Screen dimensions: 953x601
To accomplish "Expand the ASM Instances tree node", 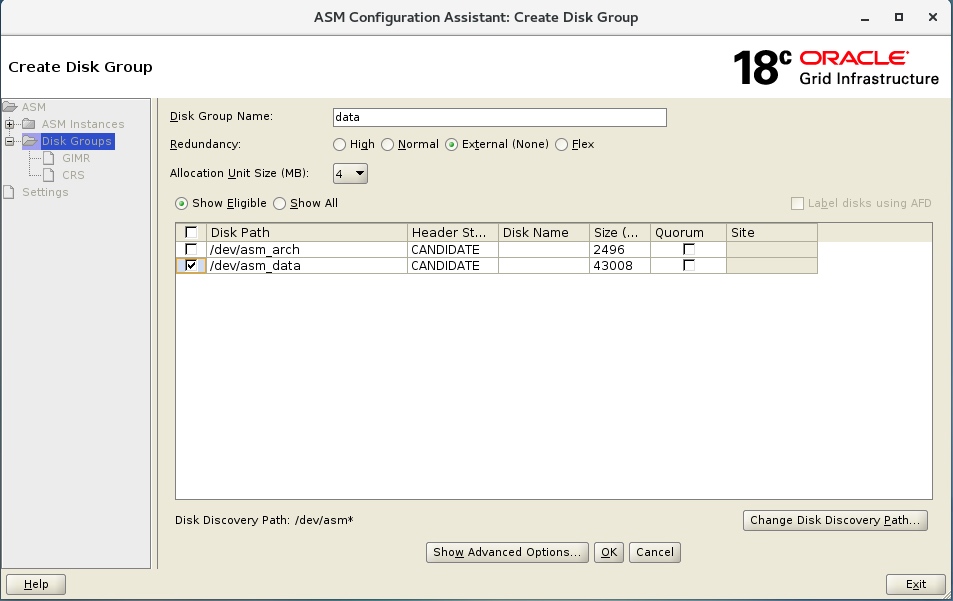I will click(x=10, y=124).
